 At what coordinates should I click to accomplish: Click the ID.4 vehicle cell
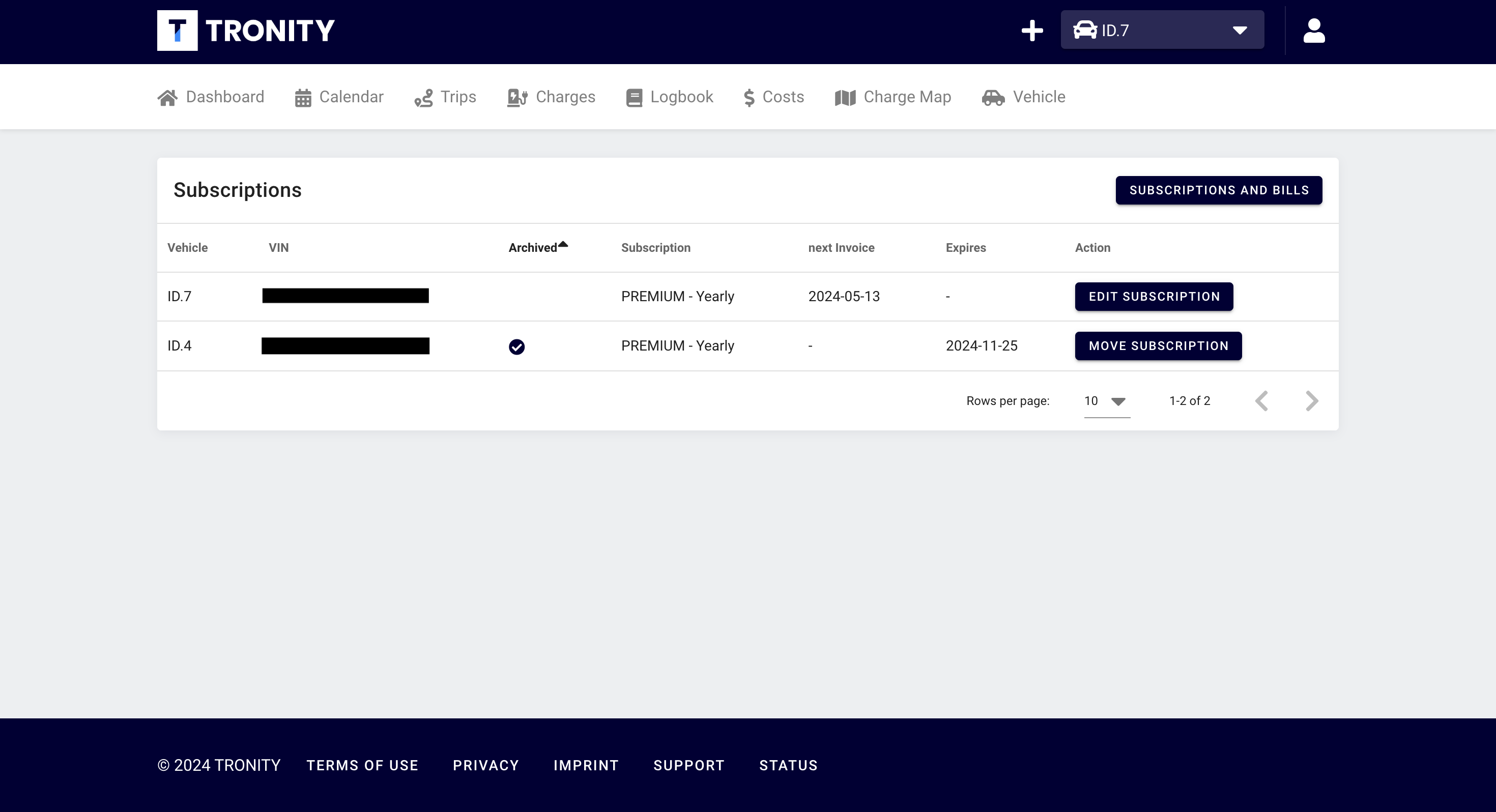(x=180, y=346)
